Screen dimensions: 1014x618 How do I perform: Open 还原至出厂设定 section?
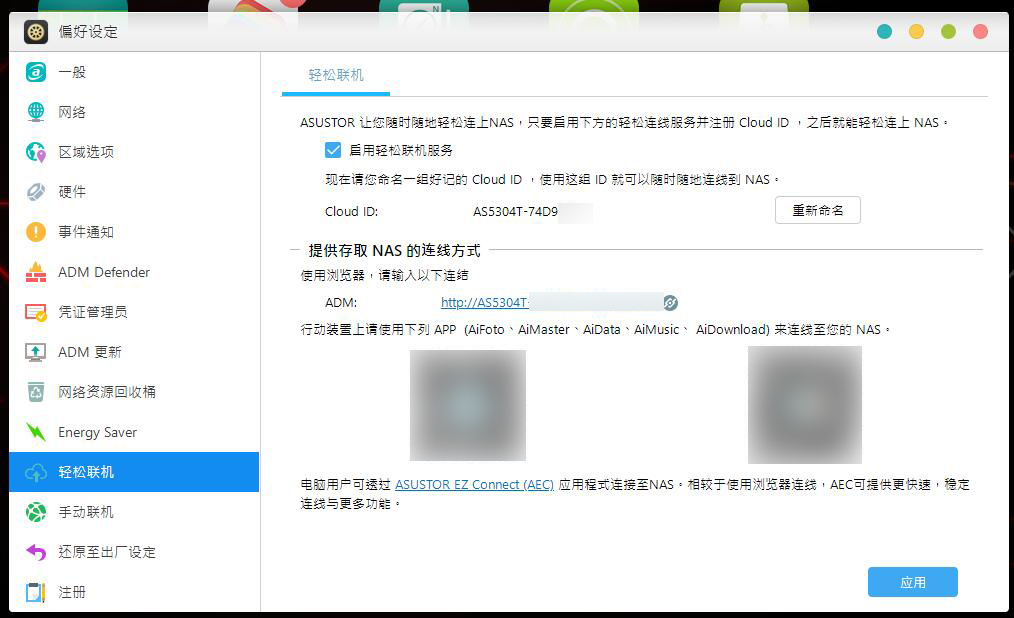[x=135, y=552]
